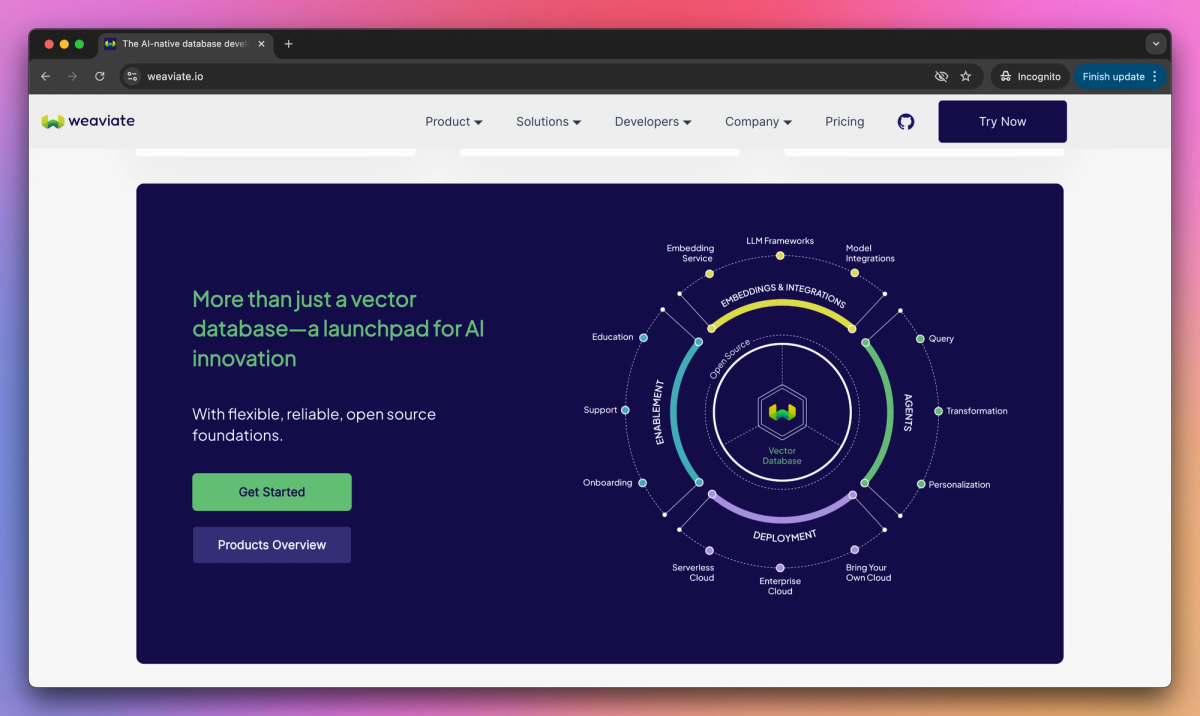Click the Enterprise Cloud label
The width and height of the screenshot is (1200, 716).
(x=780, y=586)
